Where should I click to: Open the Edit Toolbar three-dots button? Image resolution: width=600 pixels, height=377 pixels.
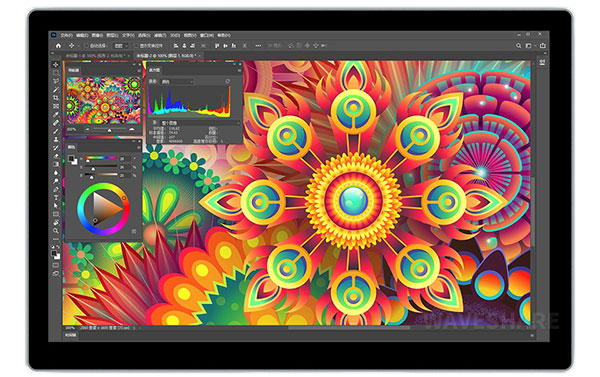coord(56,239)
